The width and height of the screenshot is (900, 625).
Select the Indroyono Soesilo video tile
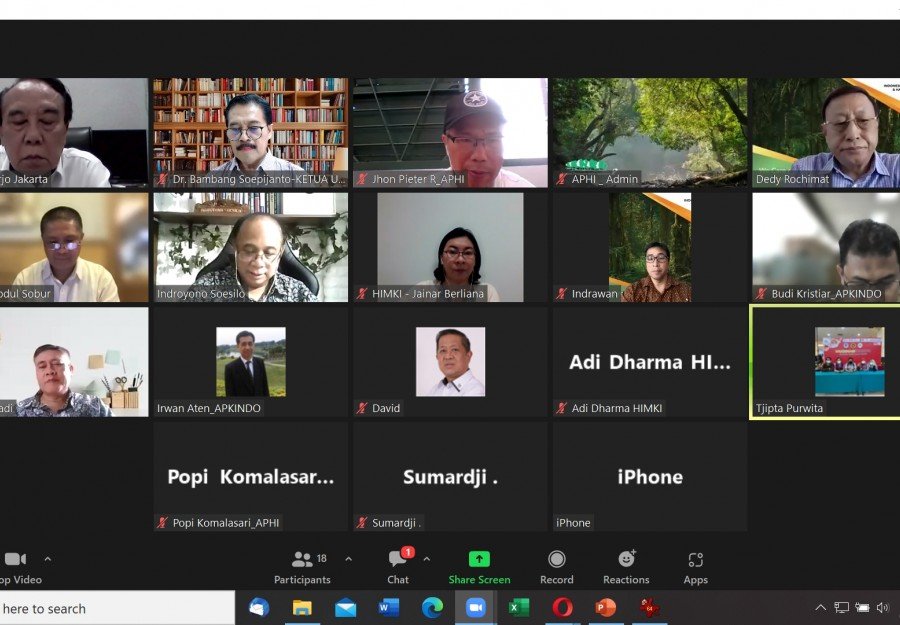coord(251,247)
